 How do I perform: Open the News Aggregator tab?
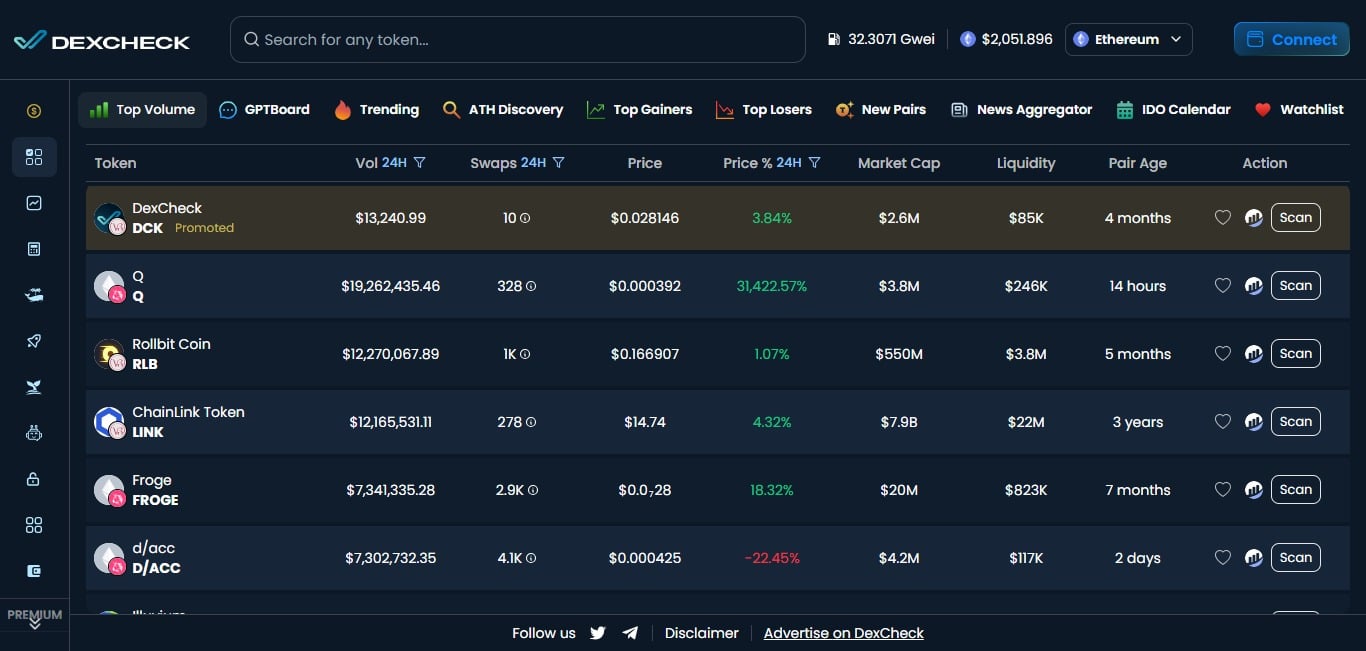point(1021,110)
